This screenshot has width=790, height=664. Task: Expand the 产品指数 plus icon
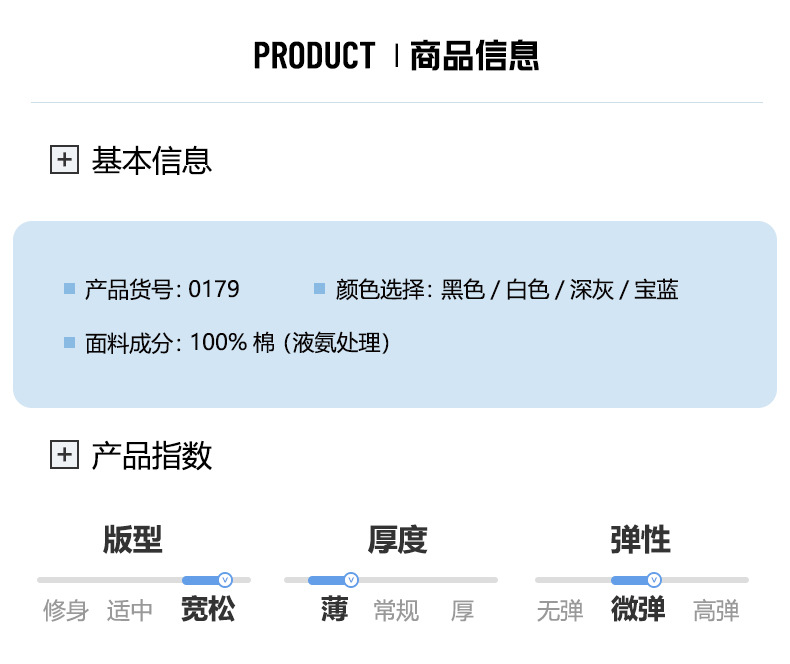coord(64,456)
